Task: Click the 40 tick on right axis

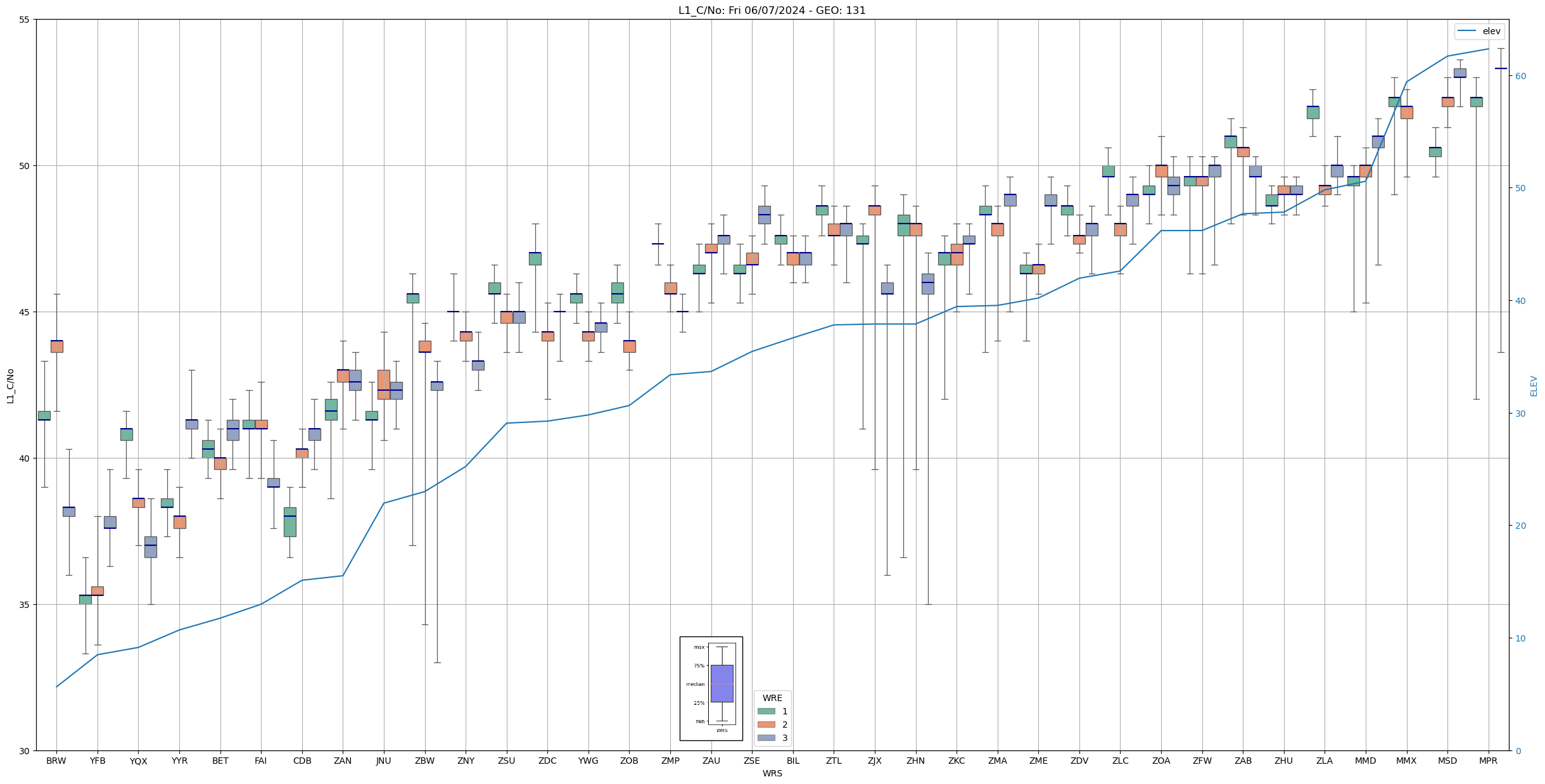Action: 1520,301
